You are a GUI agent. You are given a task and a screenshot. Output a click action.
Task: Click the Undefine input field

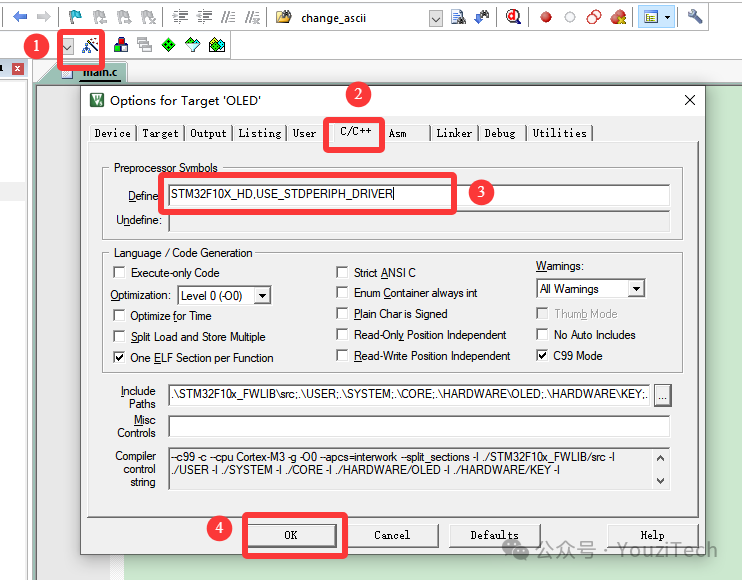[419, 220]
